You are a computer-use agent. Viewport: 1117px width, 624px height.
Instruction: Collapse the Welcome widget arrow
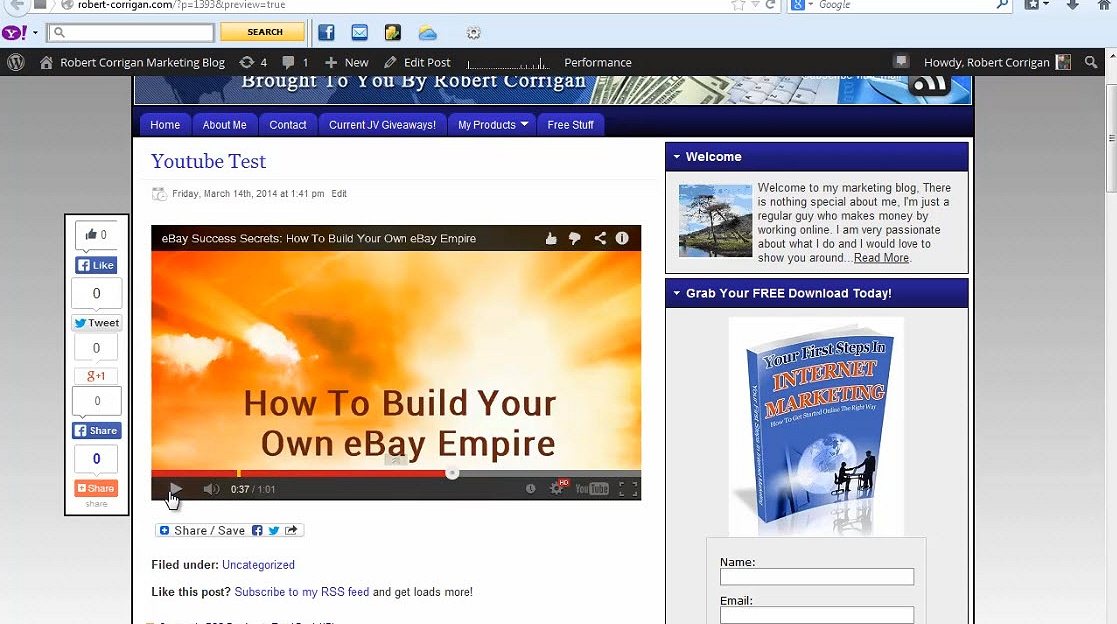pos(677,157)
